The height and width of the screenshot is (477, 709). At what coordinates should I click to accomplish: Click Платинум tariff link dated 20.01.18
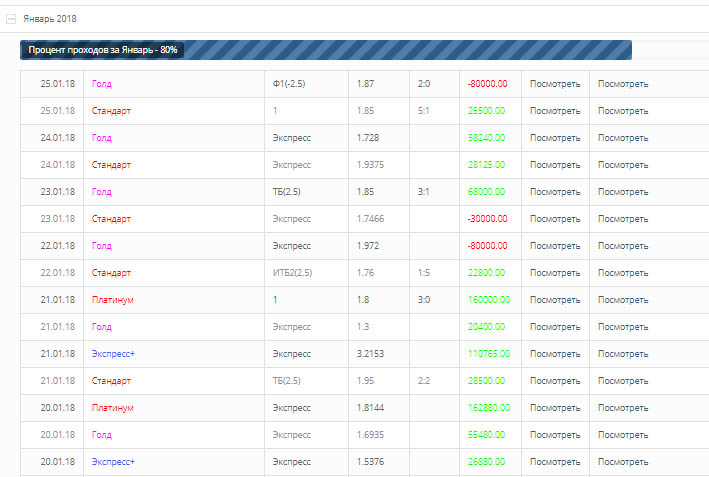click(x=112, y=408)
